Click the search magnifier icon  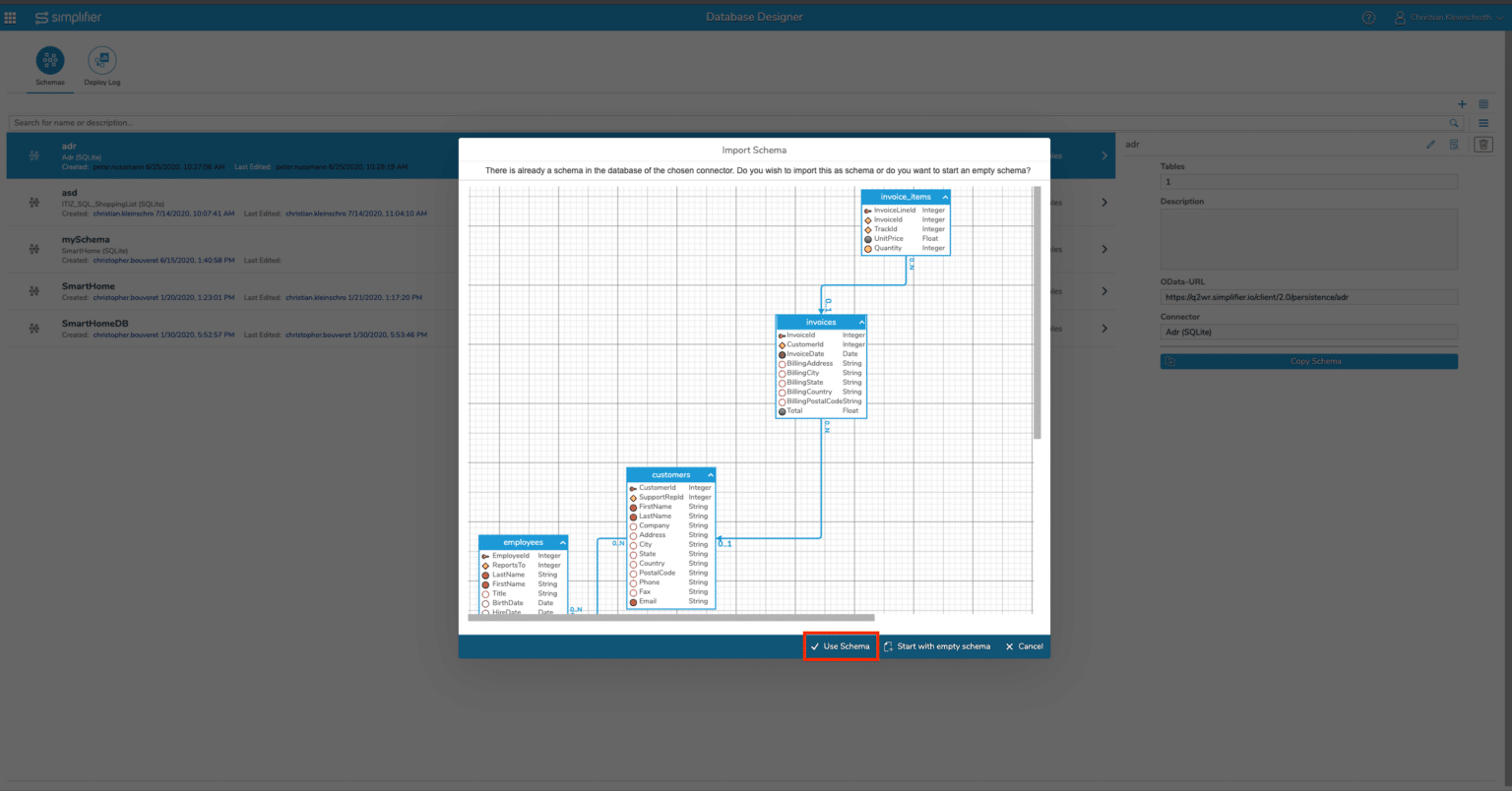coord(1454,123)
